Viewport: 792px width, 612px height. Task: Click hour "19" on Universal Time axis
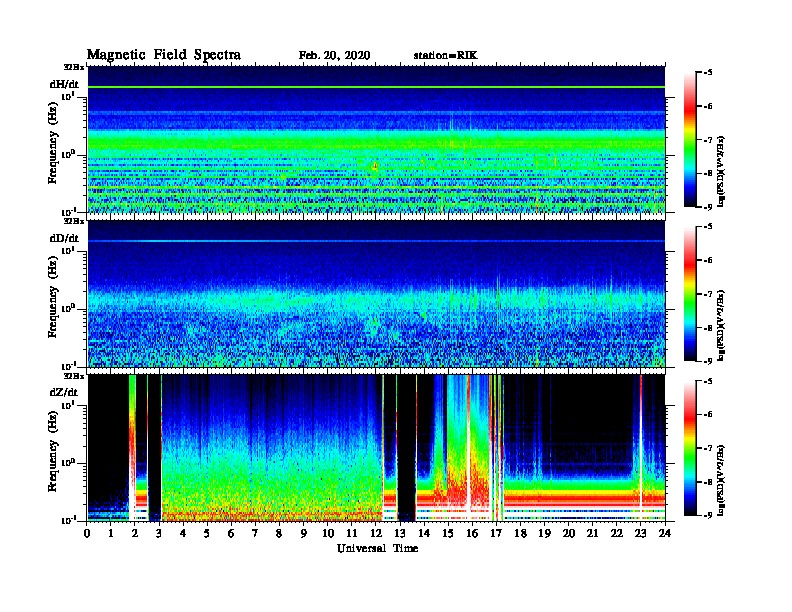click(544, 533)
